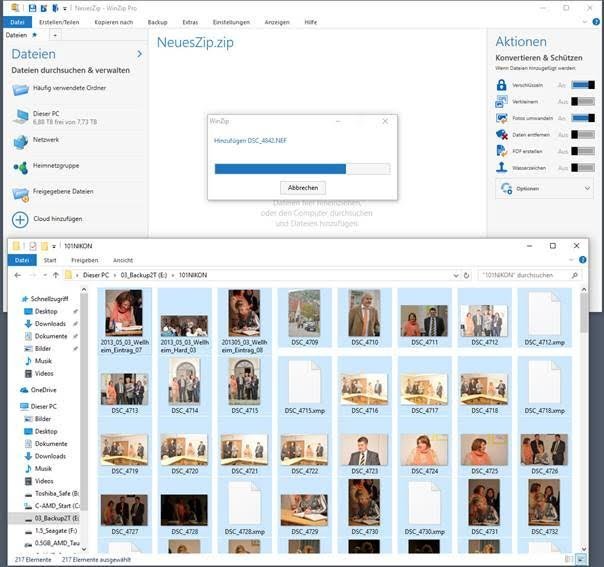
Task: Click the Fotos umwandeln icon
Action: 501,118
